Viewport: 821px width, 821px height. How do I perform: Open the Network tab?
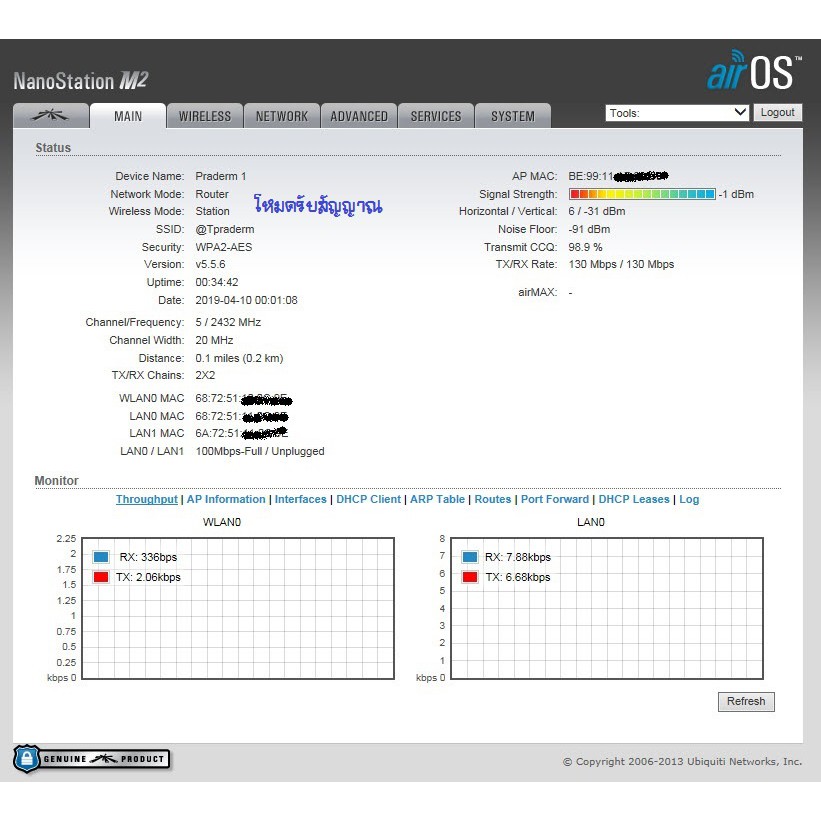(281, 116)
